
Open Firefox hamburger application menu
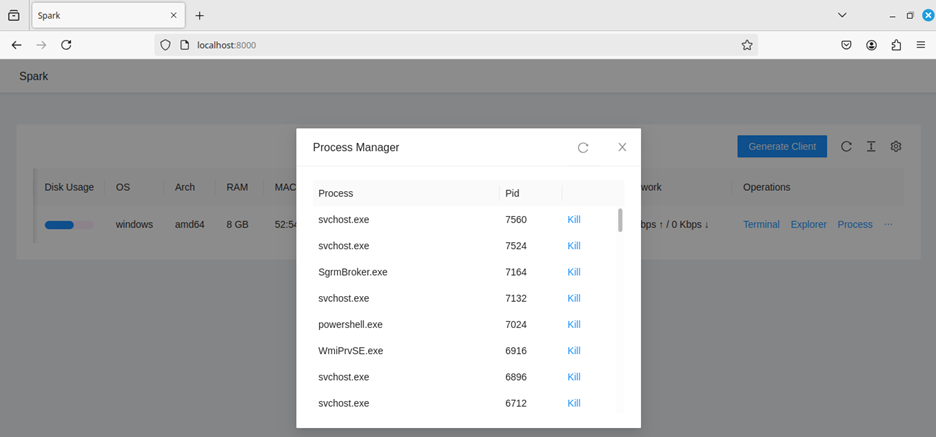pyautogui.click(x=920, y=45)
